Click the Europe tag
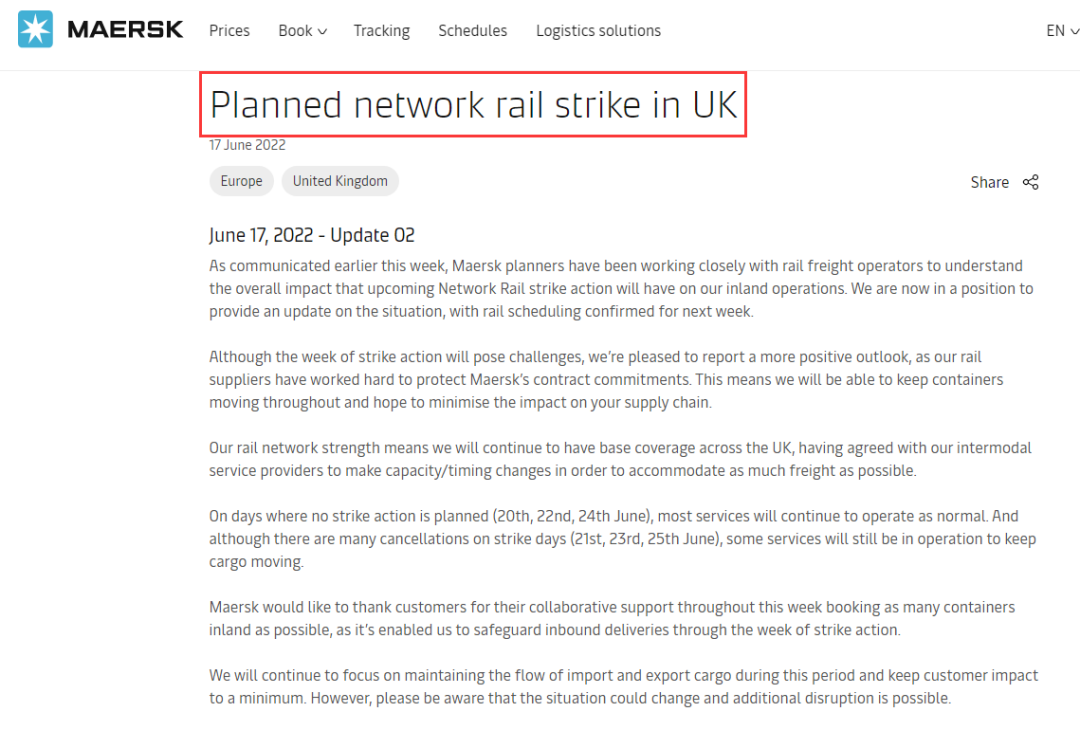Screen dimensions: 1080x730 click(x=241, y=181)
